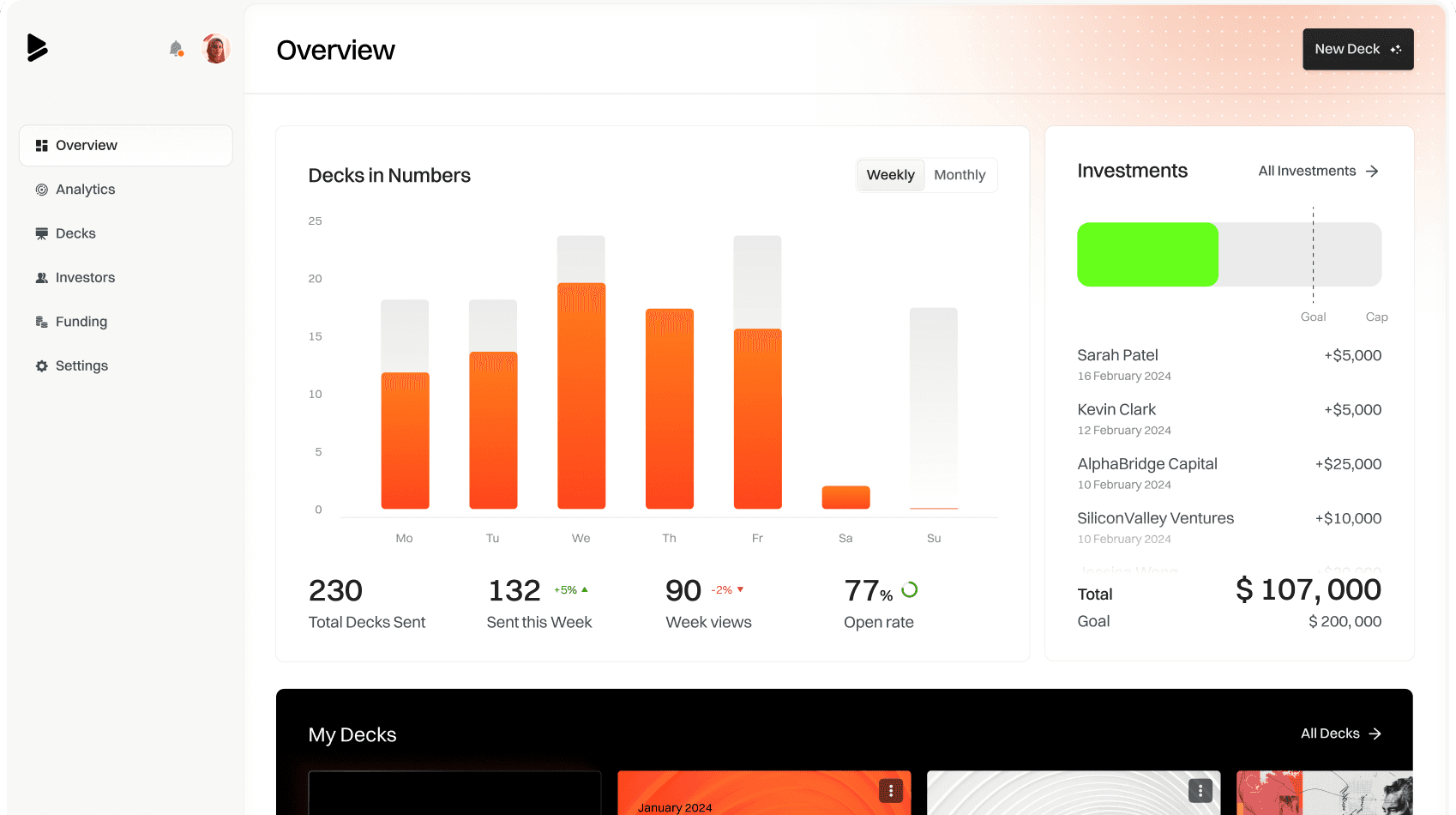Open the white swirl deck thumbnail

tap(1074, 793)
